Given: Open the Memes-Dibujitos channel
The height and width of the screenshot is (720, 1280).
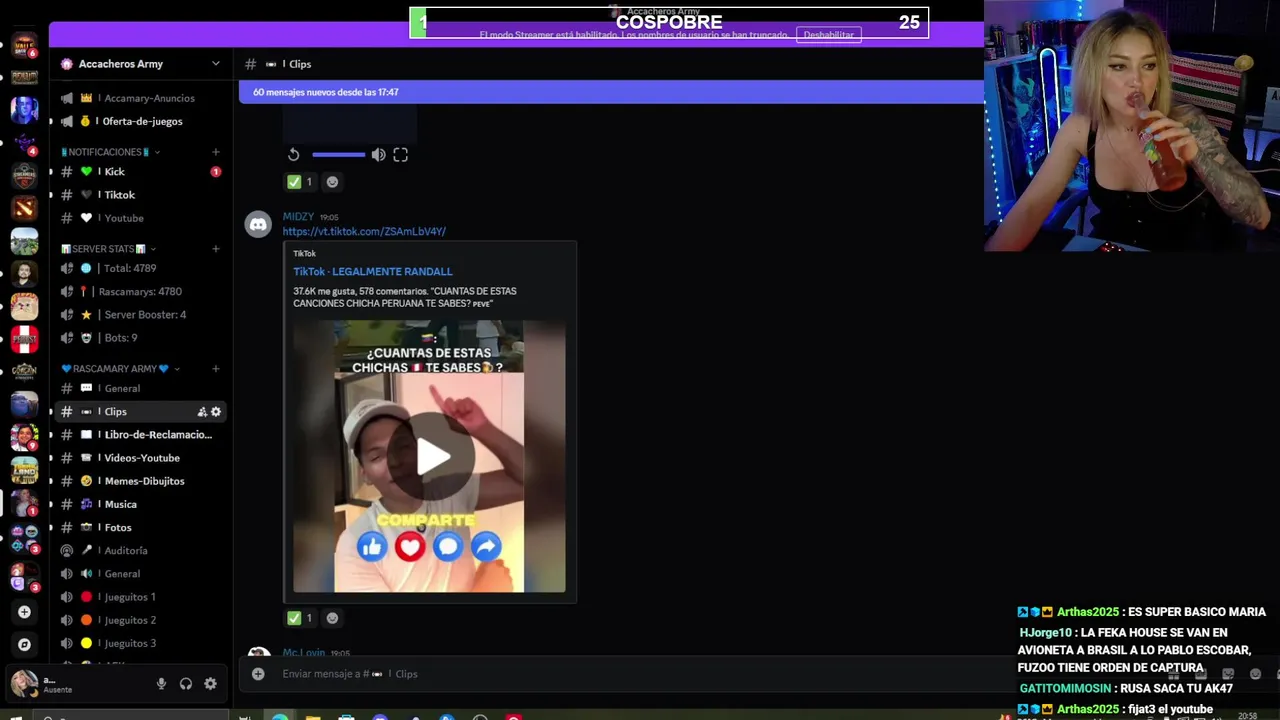Looking at the screenshot, I should (139, 481).
